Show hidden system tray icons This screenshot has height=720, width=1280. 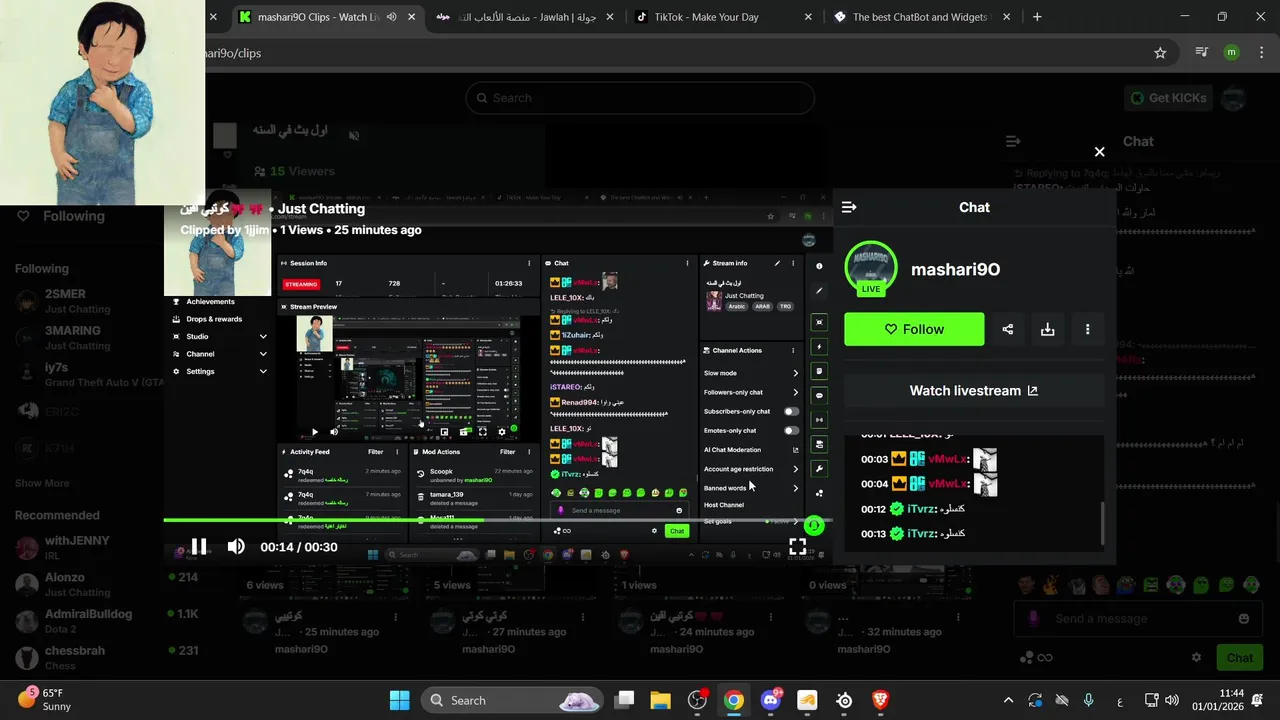pyautogui.click(x=1008, y=700)
